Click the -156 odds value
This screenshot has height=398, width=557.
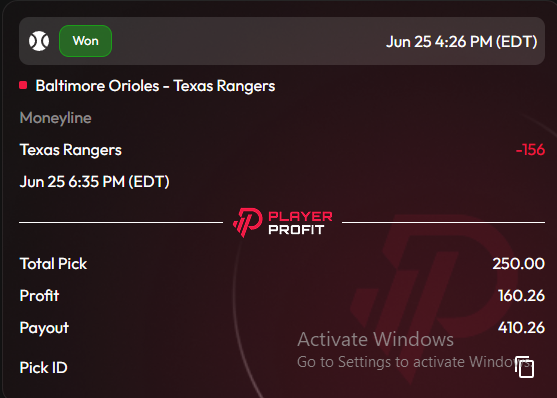coord(530,150)
